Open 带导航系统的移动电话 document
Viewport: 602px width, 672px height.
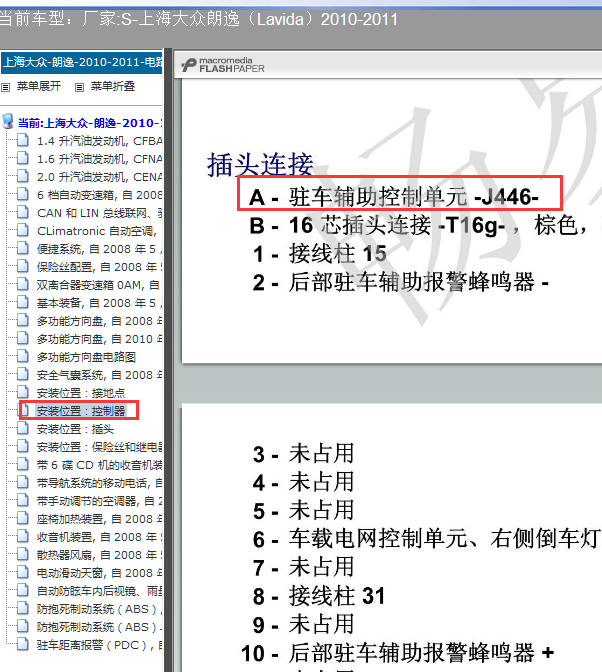99,483
